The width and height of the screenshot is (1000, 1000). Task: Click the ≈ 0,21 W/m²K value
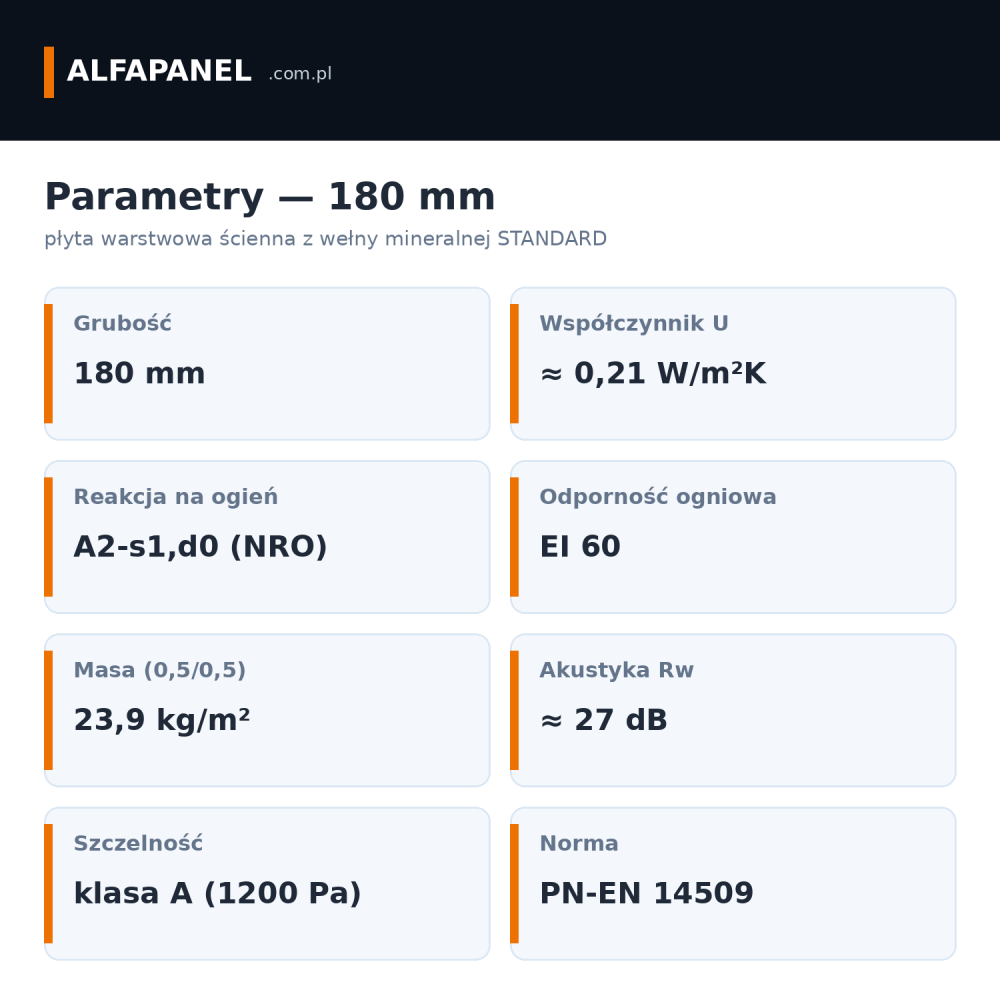coord(653,373)
